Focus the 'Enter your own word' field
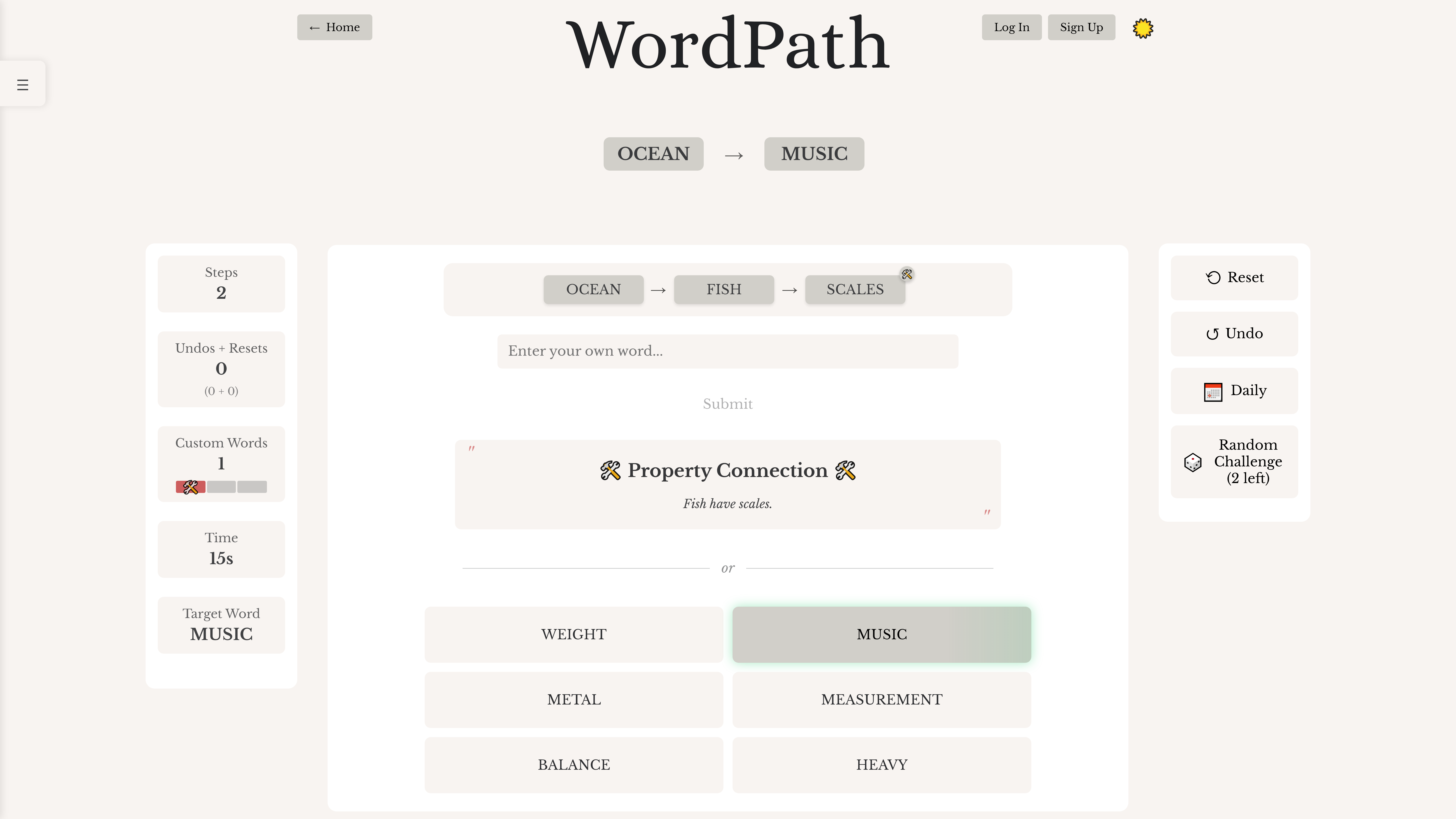Image resolution: width=1456 pixels, height=819 pixels. click(727, 351)
